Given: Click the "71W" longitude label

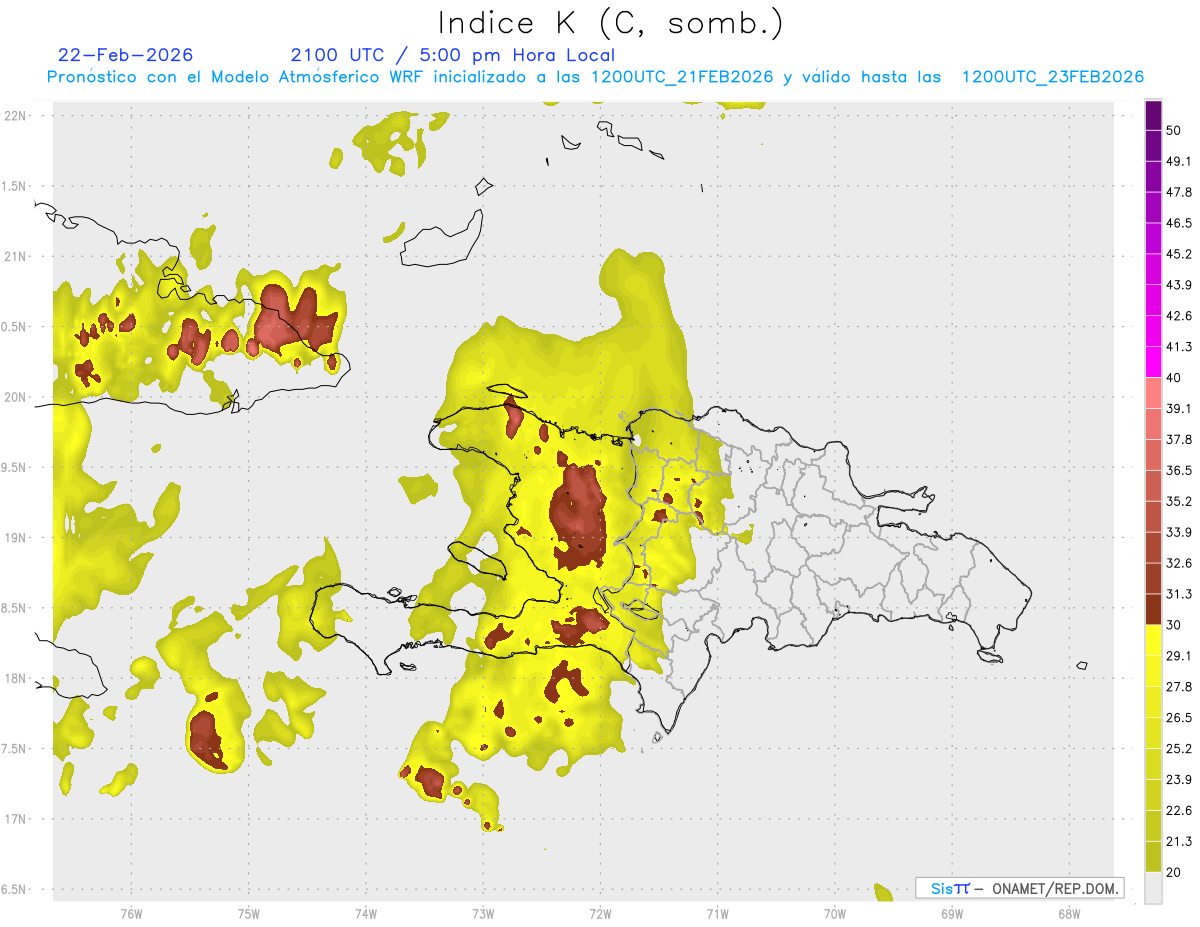Looking at the screenshot, I should pyautogui.click(x=717, y=914).
